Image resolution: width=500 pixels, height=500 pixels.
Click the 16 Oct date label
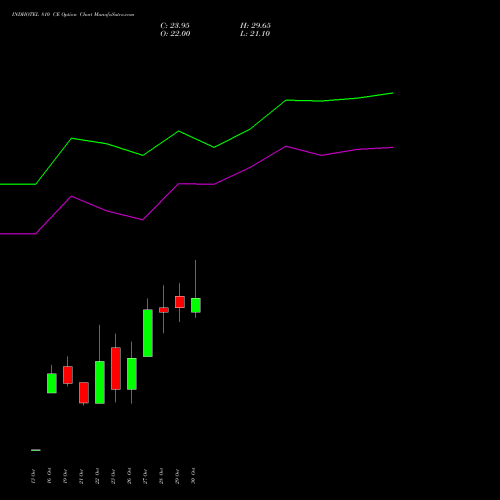click(49, 476)
